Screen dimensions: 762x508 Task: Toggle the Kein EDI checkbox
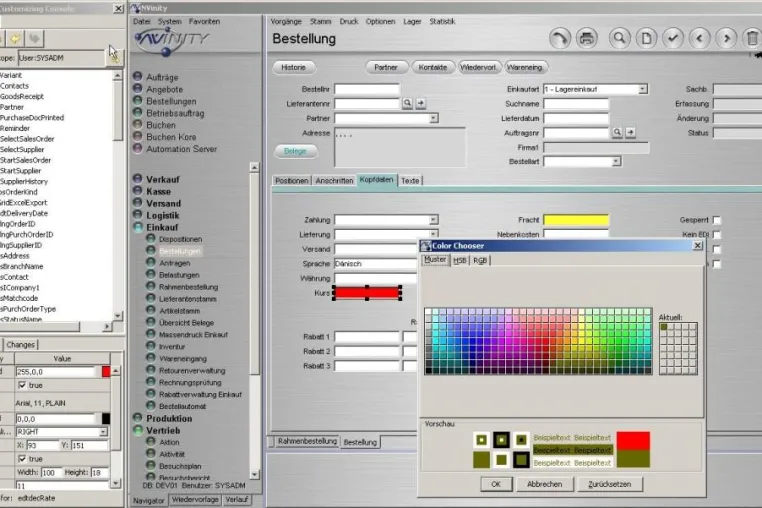(716, 235)
